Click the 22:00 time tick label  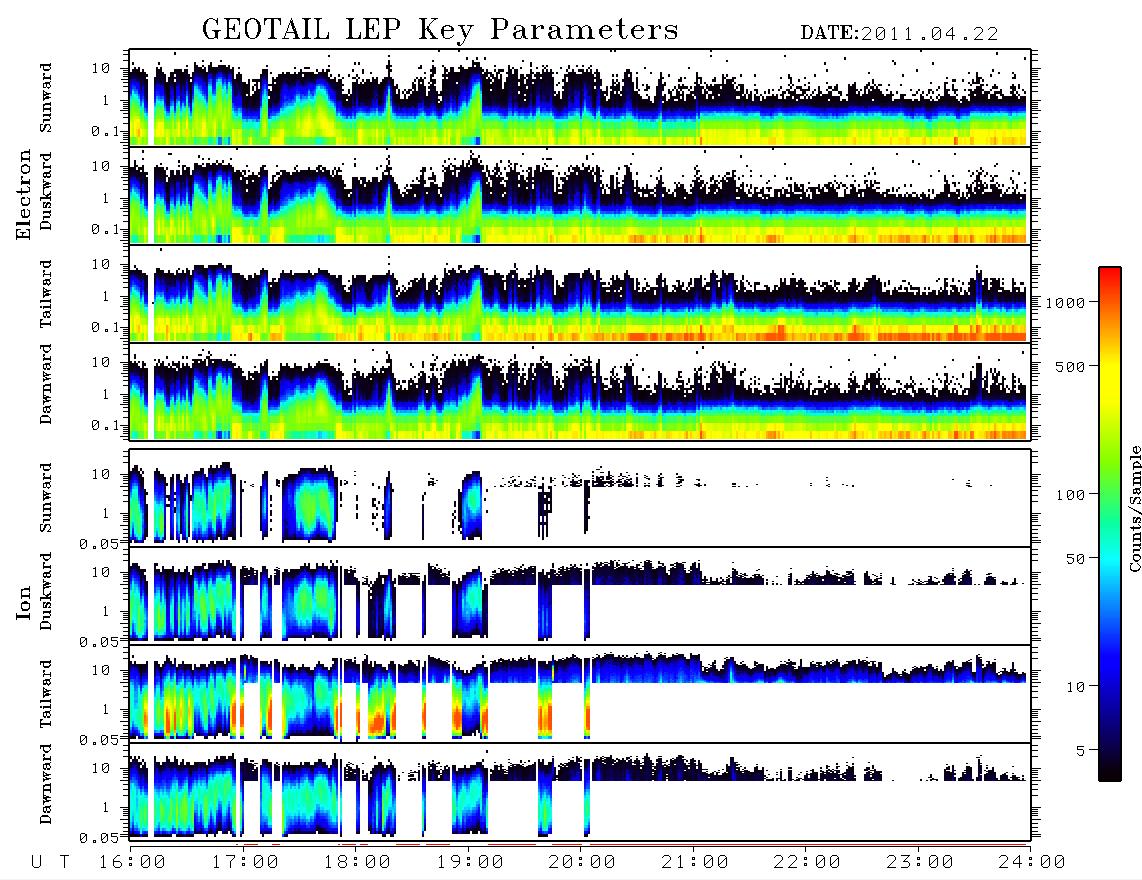tap(807, 862)
